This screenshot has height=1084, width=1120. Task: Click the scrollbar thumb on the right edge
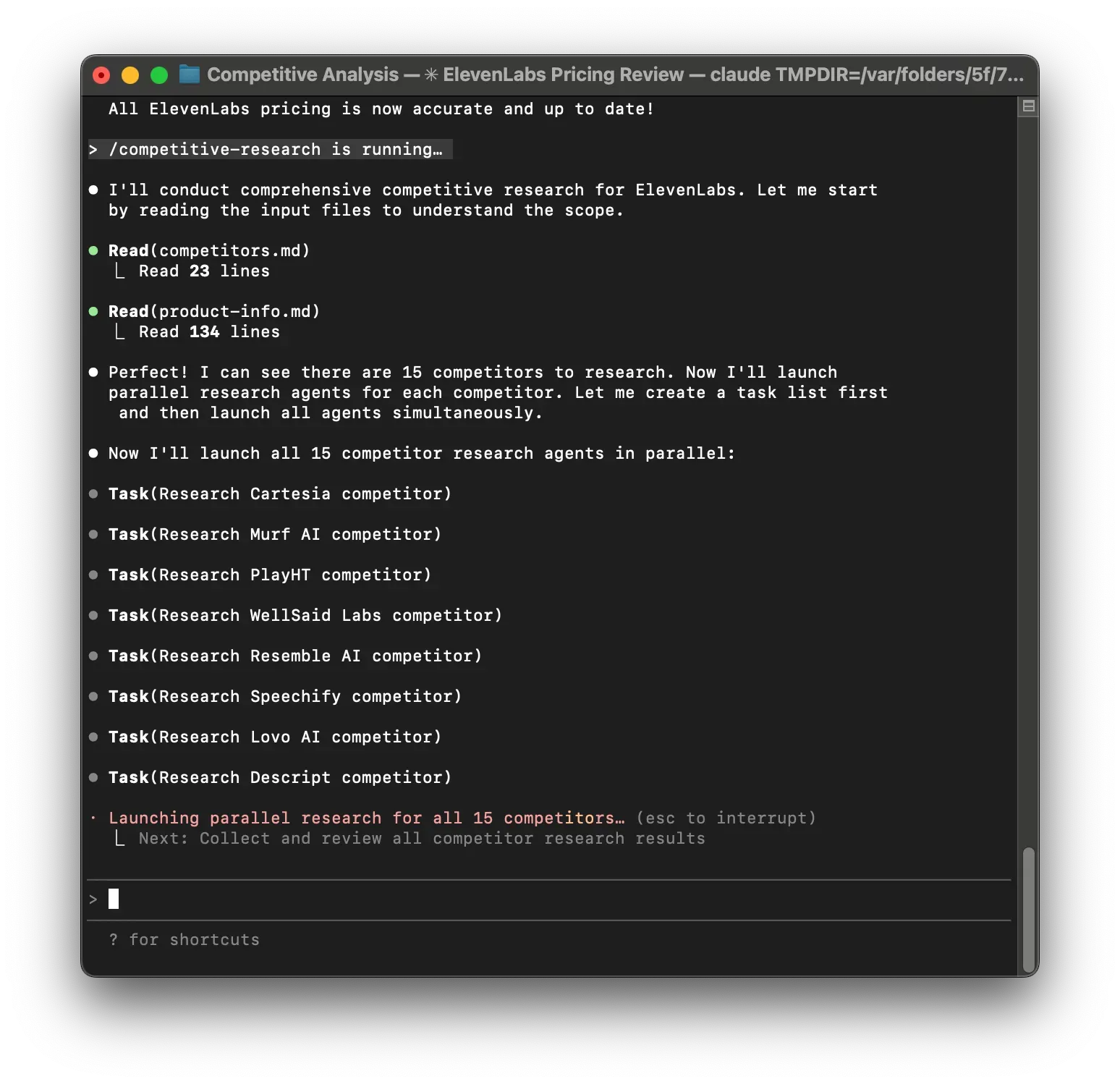click(1030, 908)
